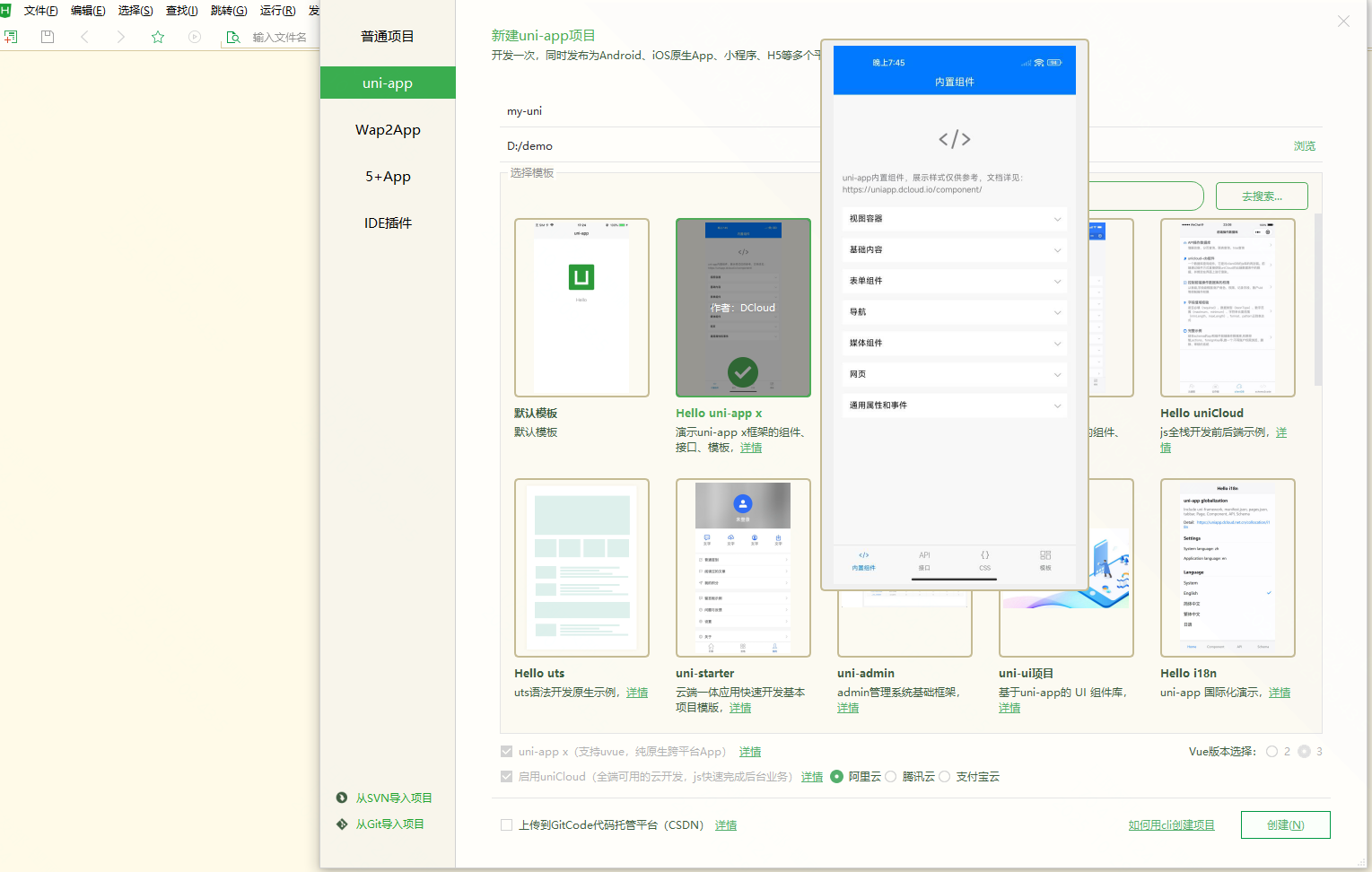
Task: Open the 查找(I) menu
Action: click(182, 11)
